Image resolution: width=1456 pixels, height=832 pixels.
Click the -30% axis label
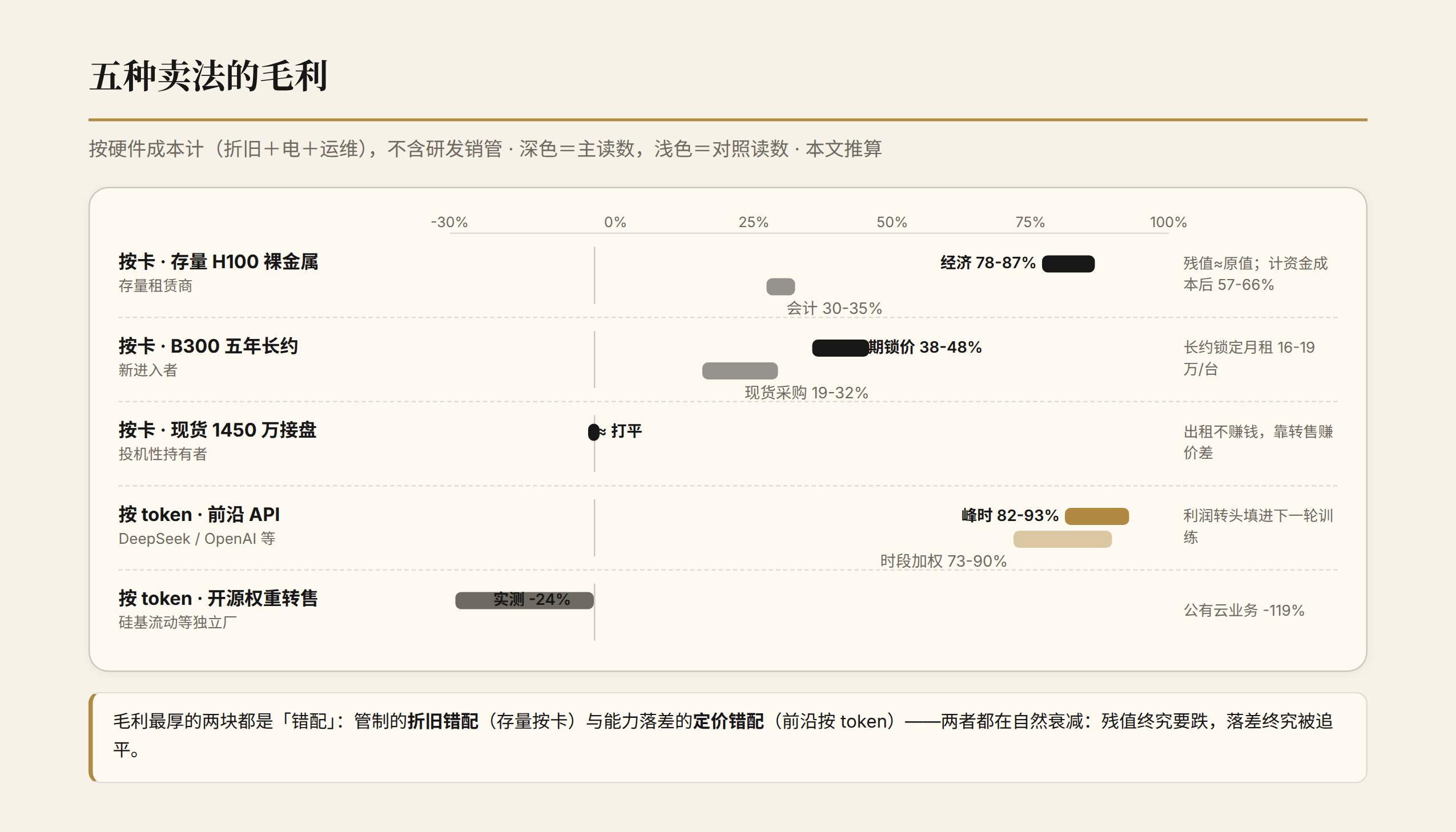449,222
